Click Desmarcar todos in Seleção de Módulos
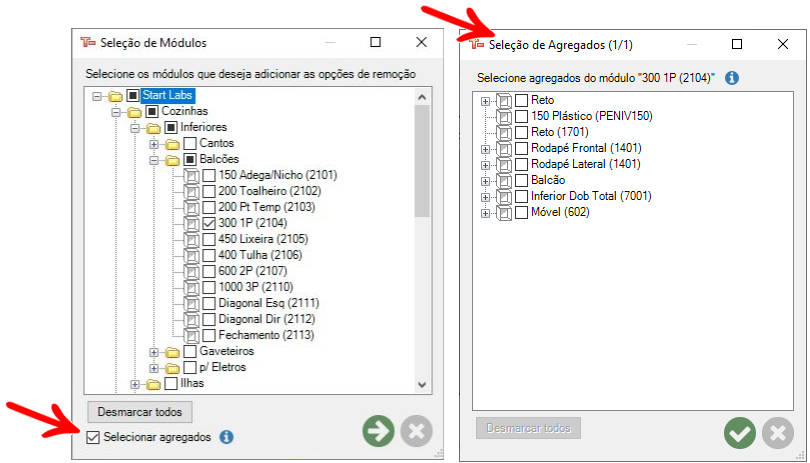The width and height of the screenshot is (810, 463). click(x=139, y=412)
